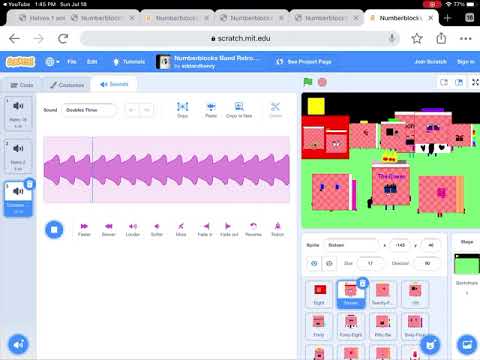The width and height of the screenshot is (480, 360).
Task: Apply the Slower sound effect
Action: [108, 229]
